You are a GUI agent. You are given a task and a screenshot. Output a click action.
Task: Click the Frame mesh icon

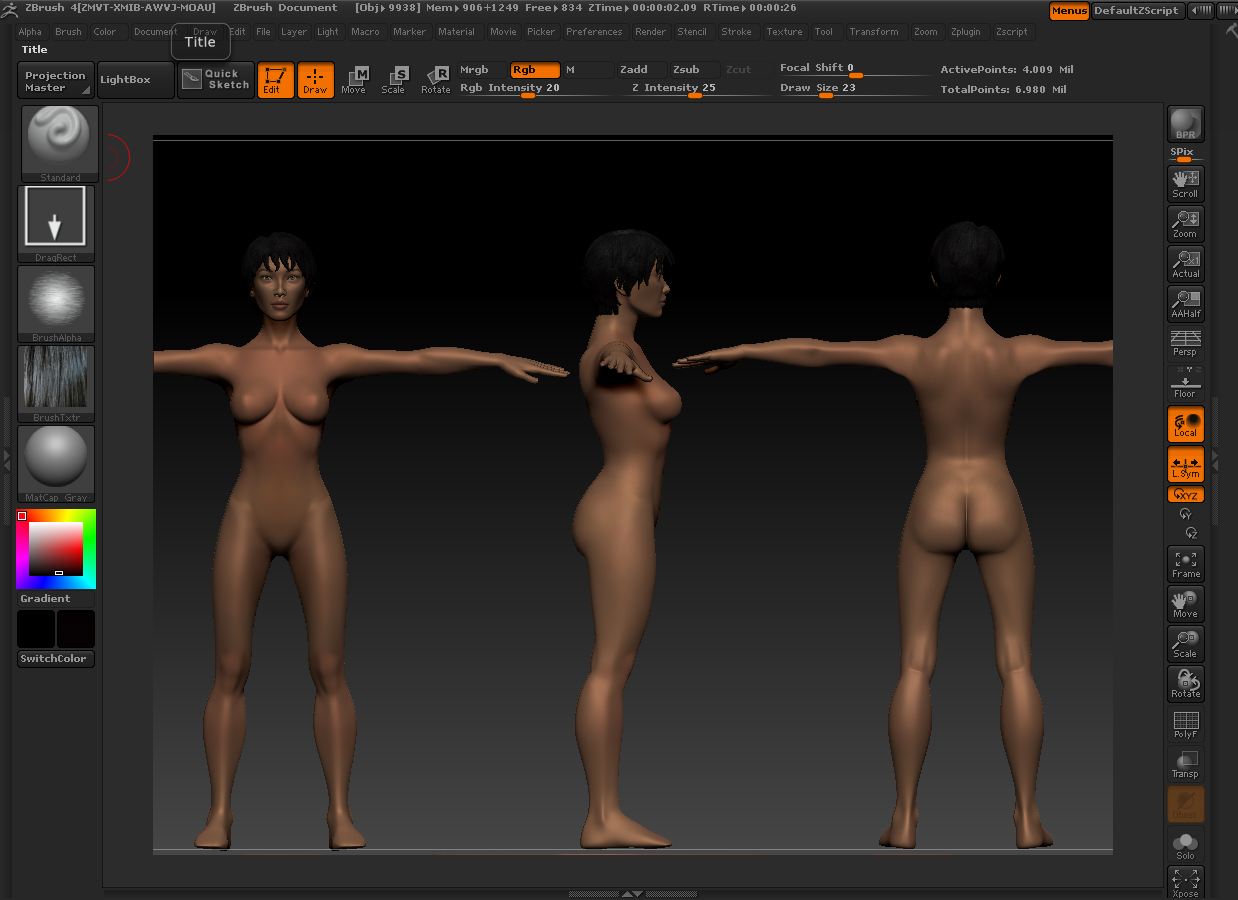tap(1185, 564)
